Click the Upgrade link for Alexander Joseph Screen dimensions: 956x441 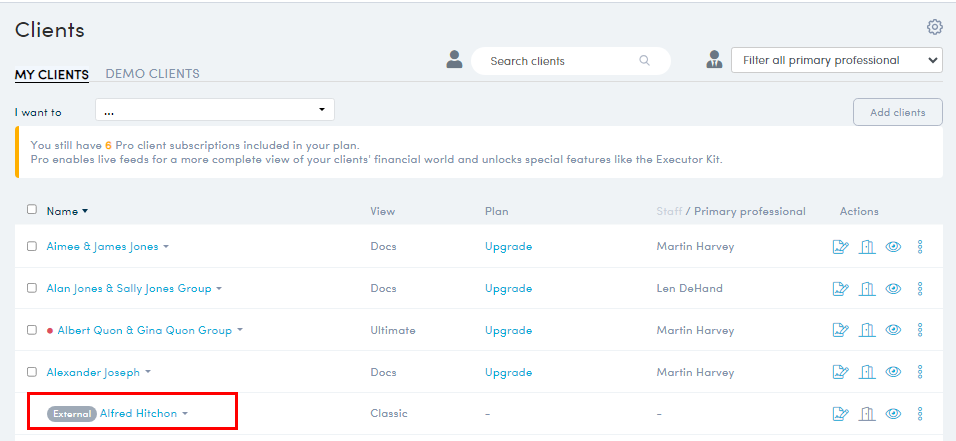[x=508, y=372]
